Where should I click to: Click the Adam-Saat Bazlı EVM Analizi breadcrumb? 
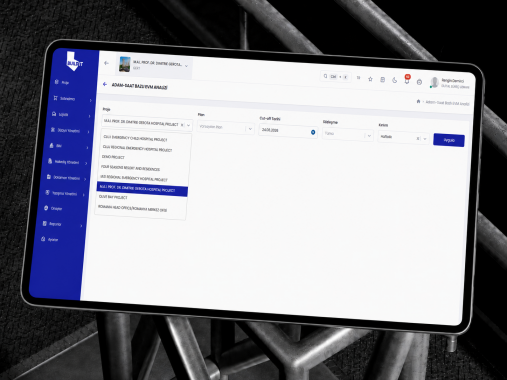click(x=447, y=103)
